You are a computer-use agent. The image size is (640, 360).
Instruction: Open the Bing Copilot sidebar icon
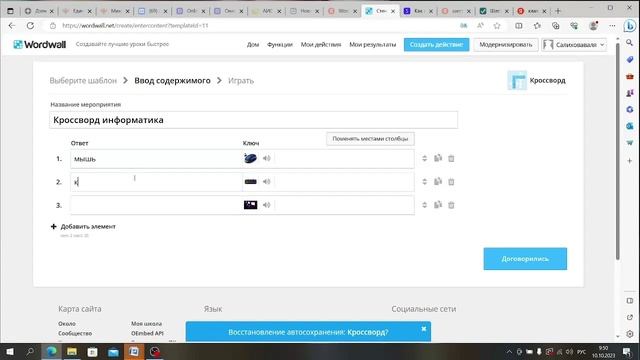(x=630, y=26)
